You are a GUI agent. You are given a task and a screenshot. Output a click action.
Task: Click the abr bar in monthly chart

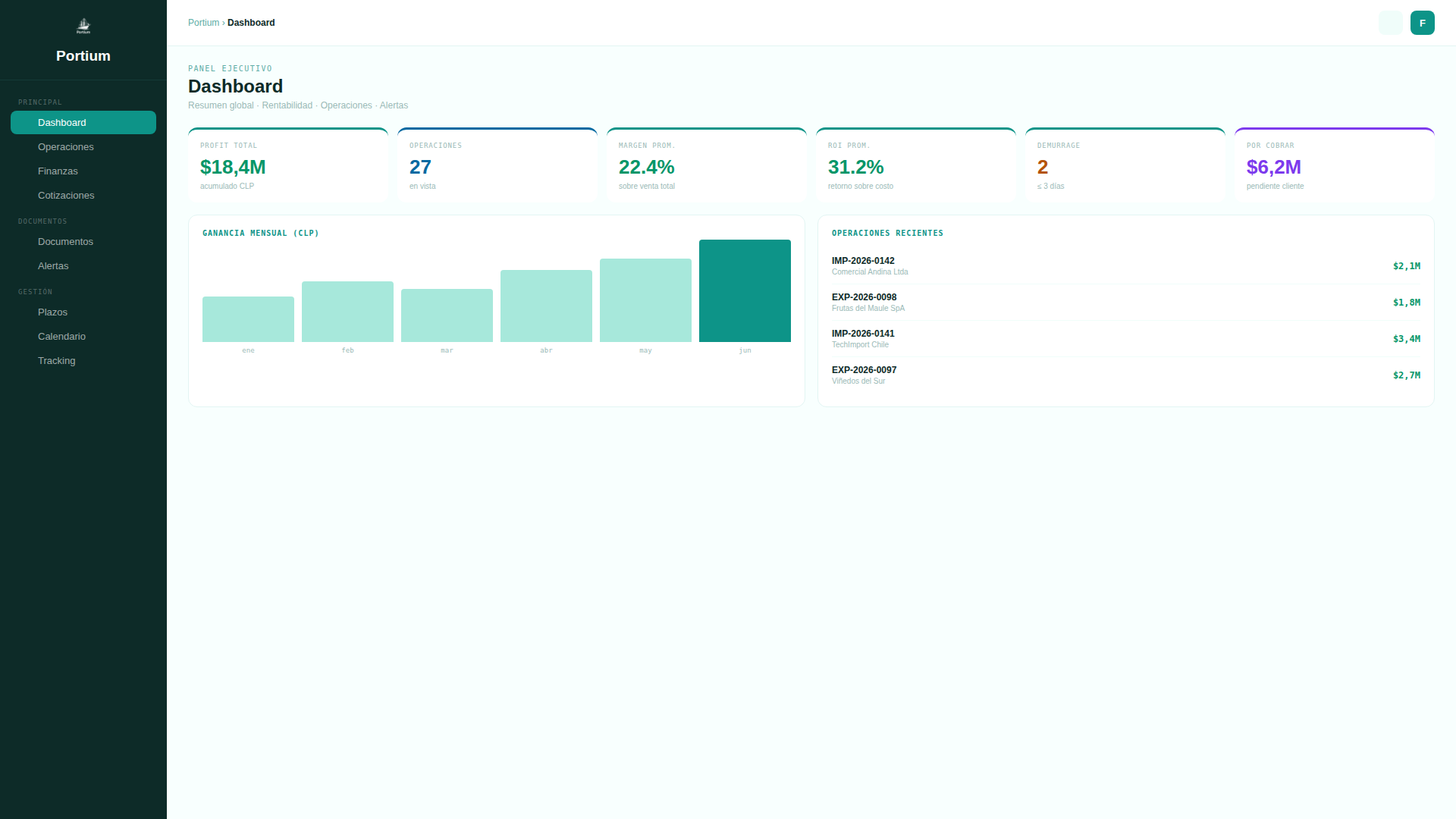pyautogui.click(x=546, y=306)
